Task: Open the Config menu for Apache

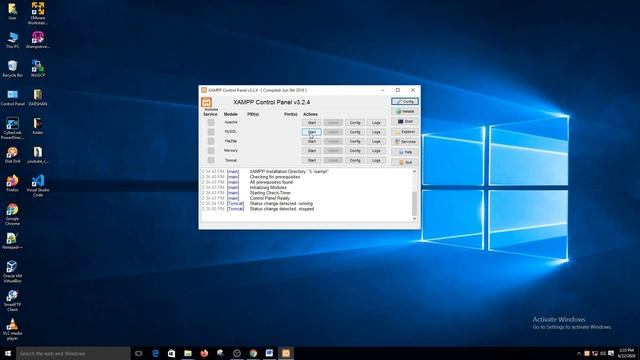Action: pos(355,122)
